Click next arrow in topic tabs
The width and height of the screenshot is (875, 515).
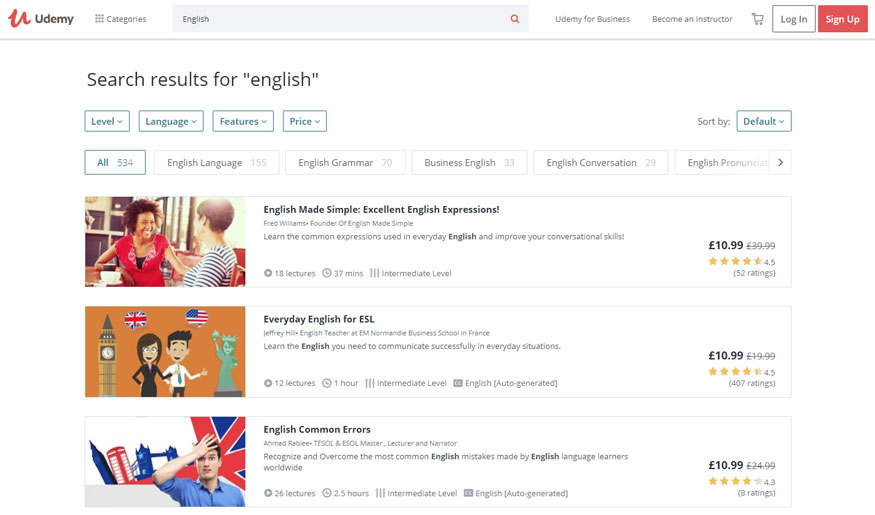tap(781, 162)
